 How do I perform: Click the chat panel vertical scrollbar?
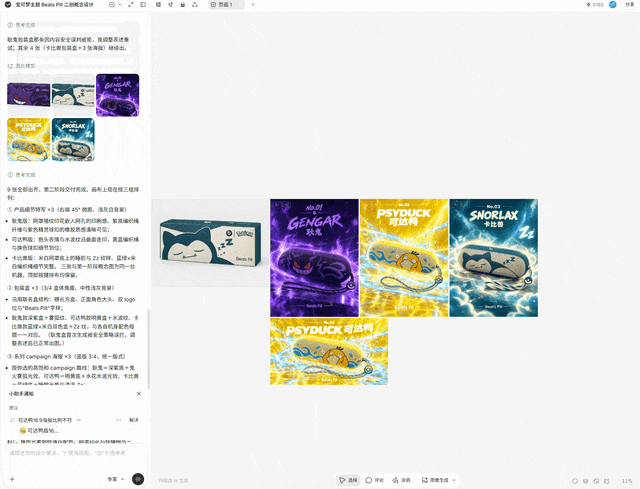tap(149, 349)
